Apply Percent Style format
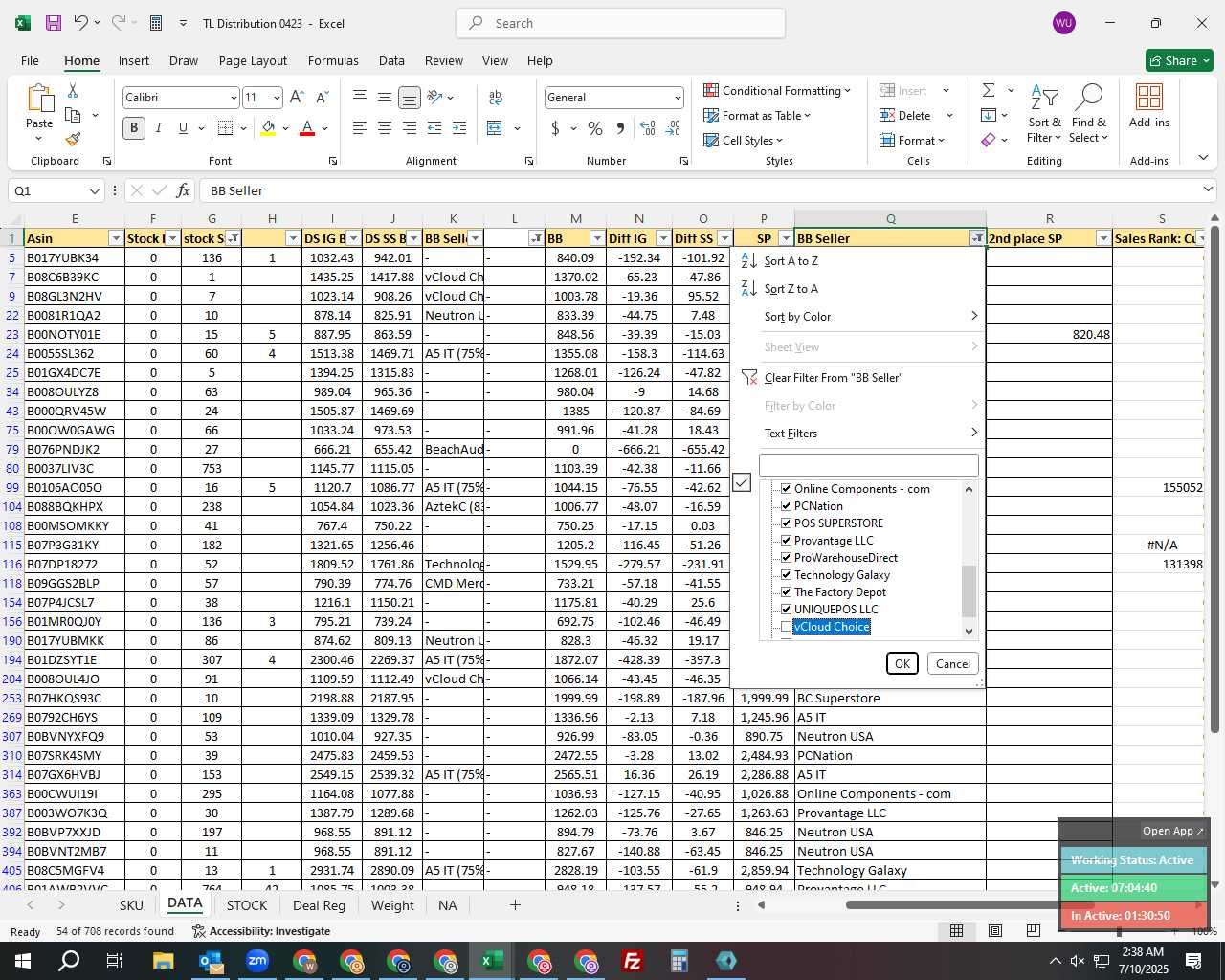 (595, 127)
